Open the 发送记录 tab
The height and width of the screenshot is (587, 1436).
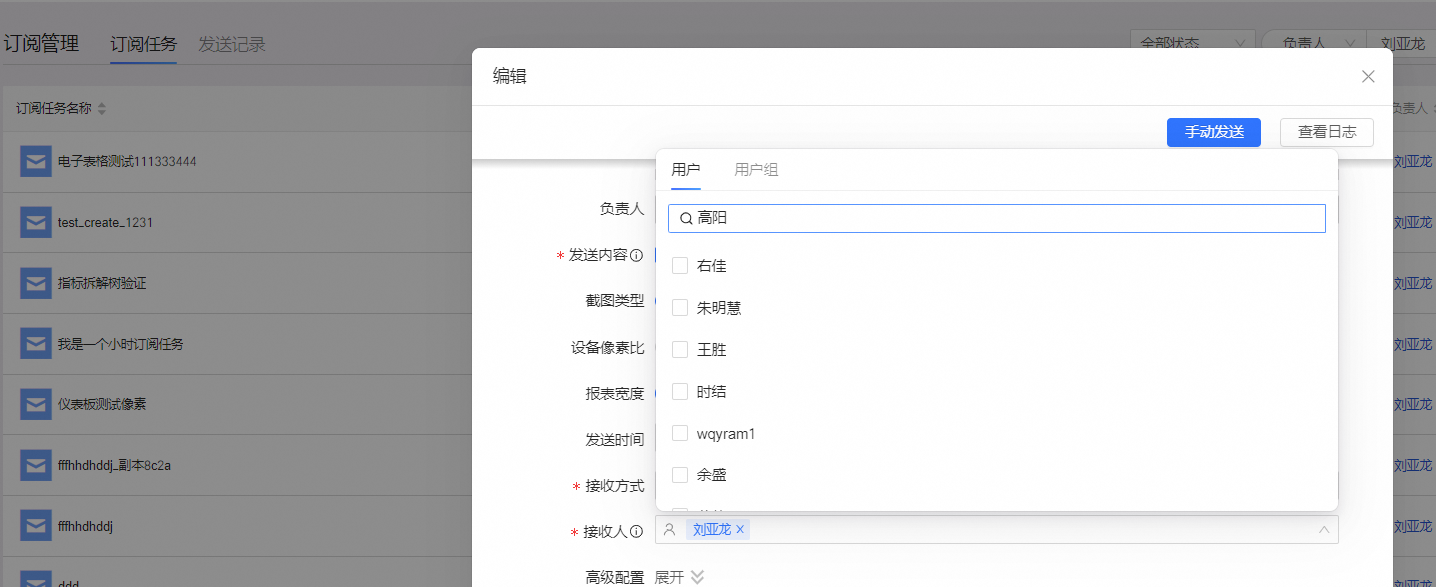(x=232, y=44)
